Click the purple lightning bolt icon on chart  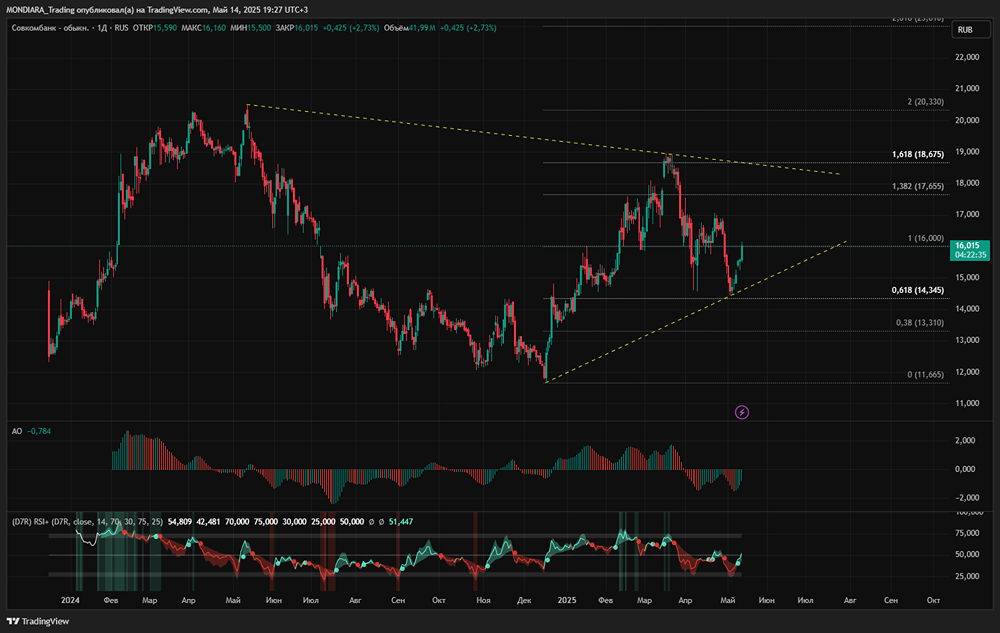[x=742, y=411]
